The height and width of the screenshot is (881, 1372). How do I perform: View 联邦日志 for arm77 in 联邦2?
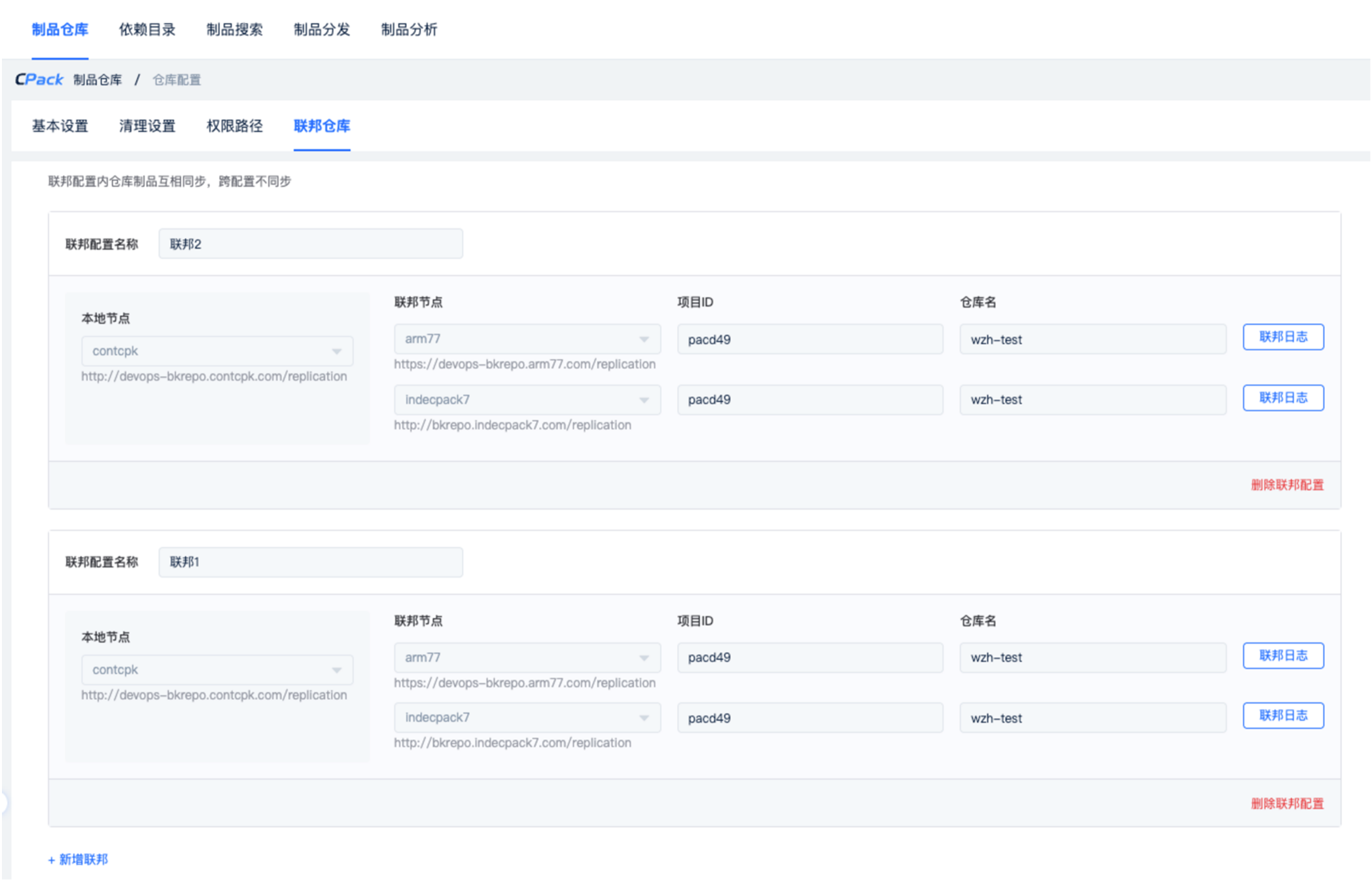coord(1283,337)
